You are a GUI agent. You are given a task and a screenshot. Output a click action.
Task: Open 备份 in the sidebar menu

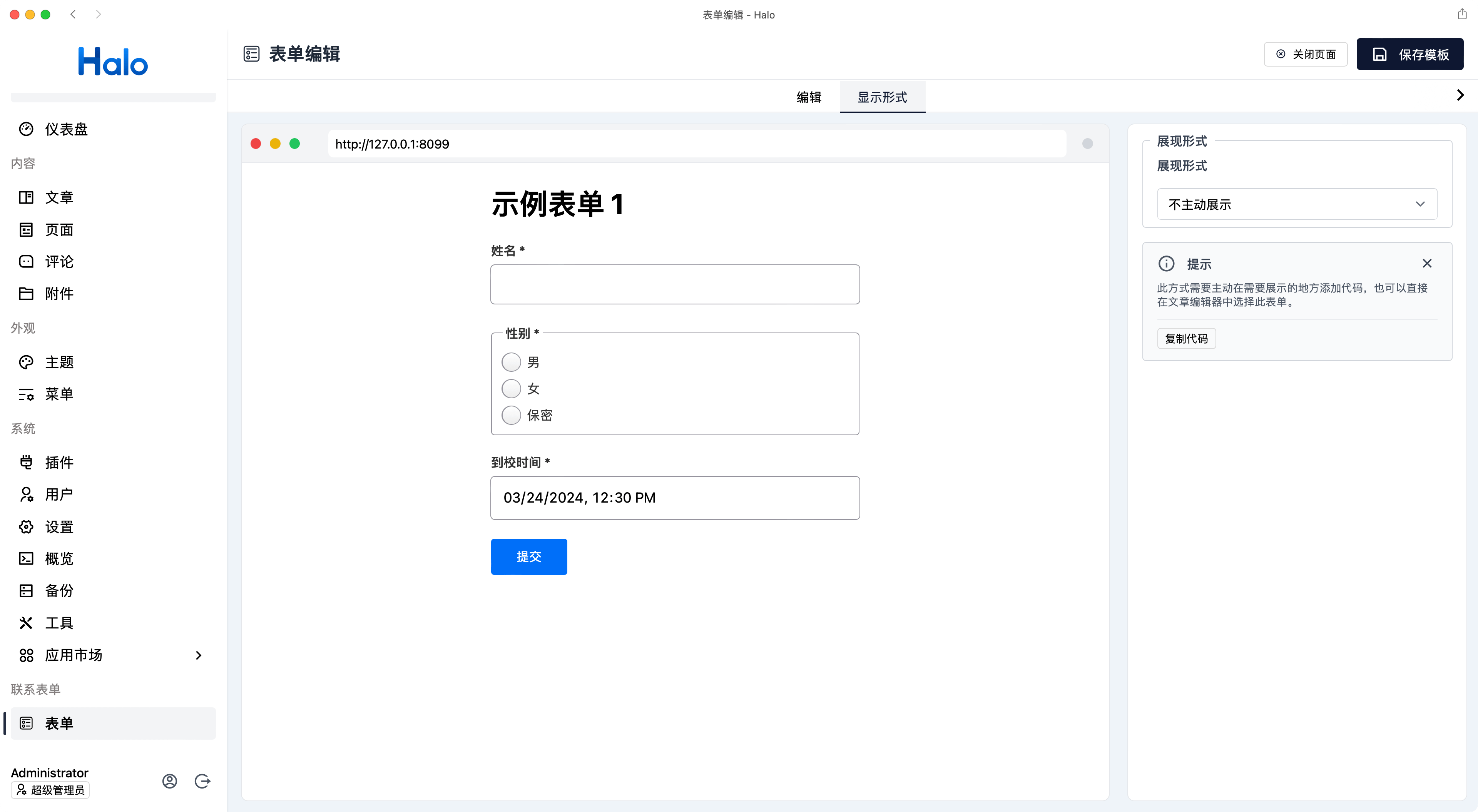click(113, 591)
